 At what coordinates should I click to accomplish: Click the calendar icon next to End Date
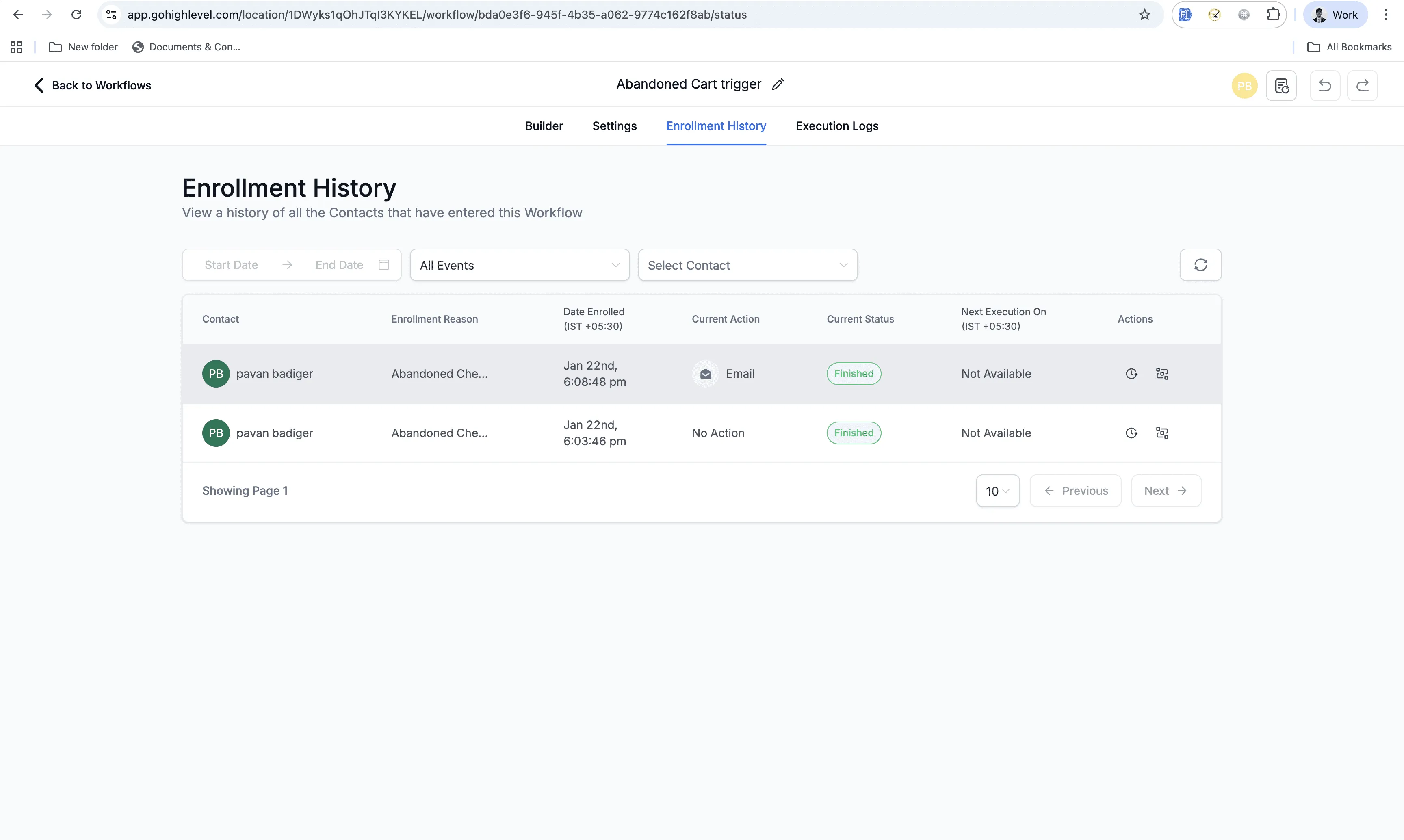(384, 264)
